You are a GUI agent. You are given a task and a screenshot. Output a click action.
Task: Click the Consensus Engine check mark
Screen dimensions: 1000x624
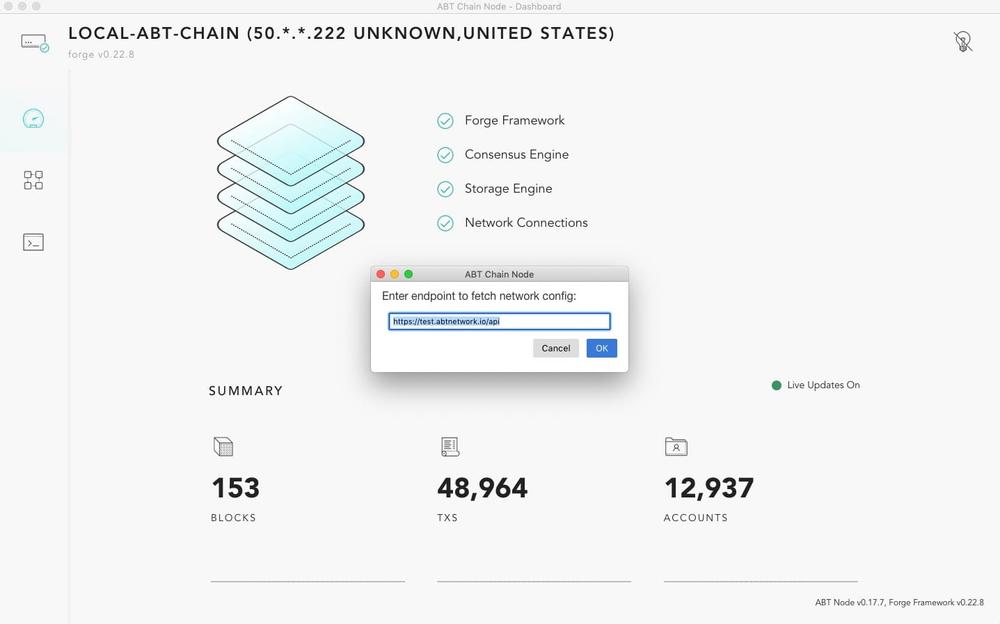coord(445,155)
